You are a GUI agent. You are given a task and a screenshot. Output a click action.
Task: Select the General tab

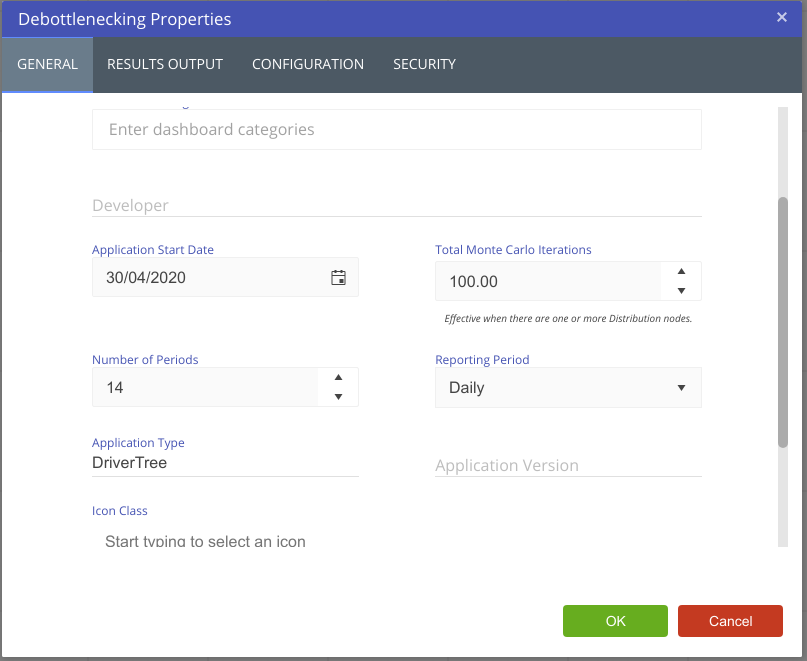coord(47,64)
